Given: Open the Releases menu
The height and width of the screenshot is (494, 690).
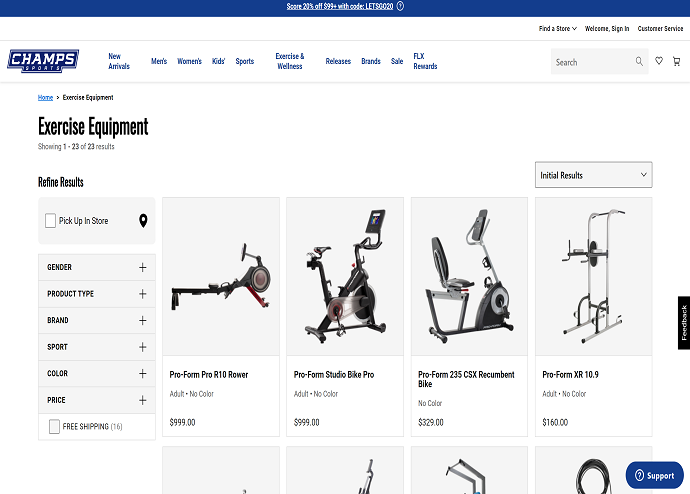Looking at the screenshot, I should [x=338, y=61].
